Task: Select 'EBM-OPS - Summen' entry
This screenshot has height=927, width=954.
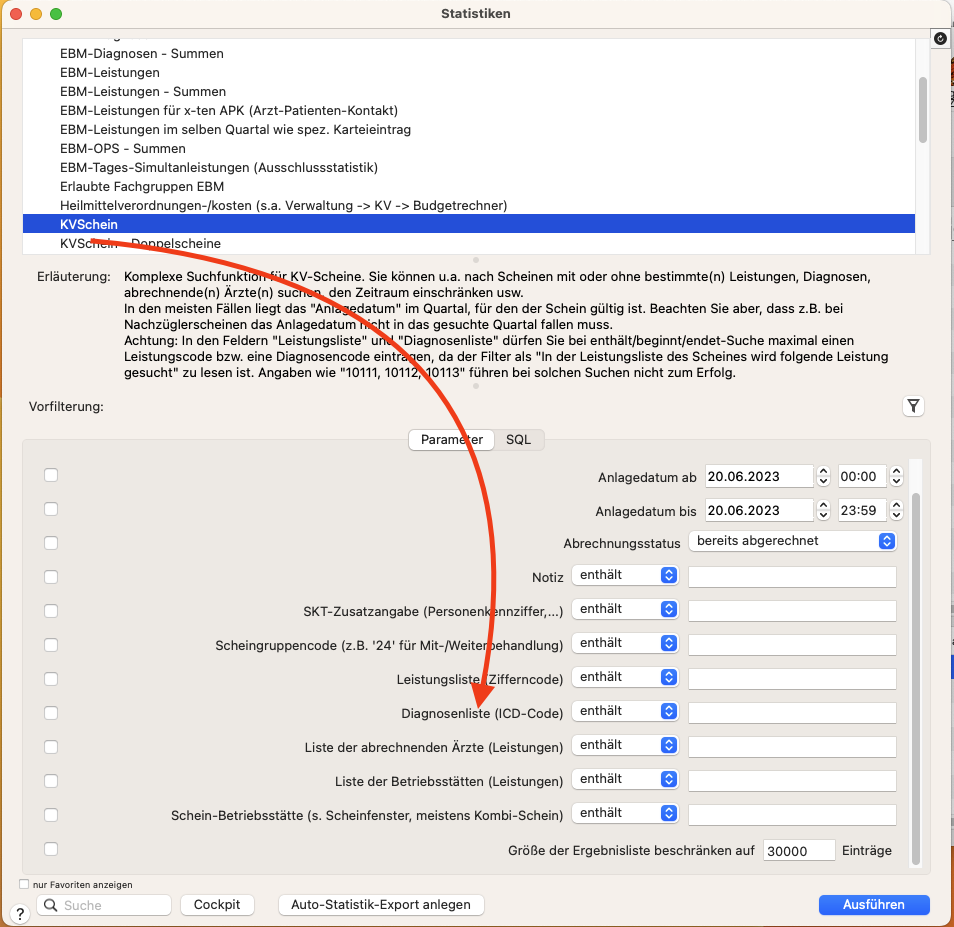Action: (468, 148)
